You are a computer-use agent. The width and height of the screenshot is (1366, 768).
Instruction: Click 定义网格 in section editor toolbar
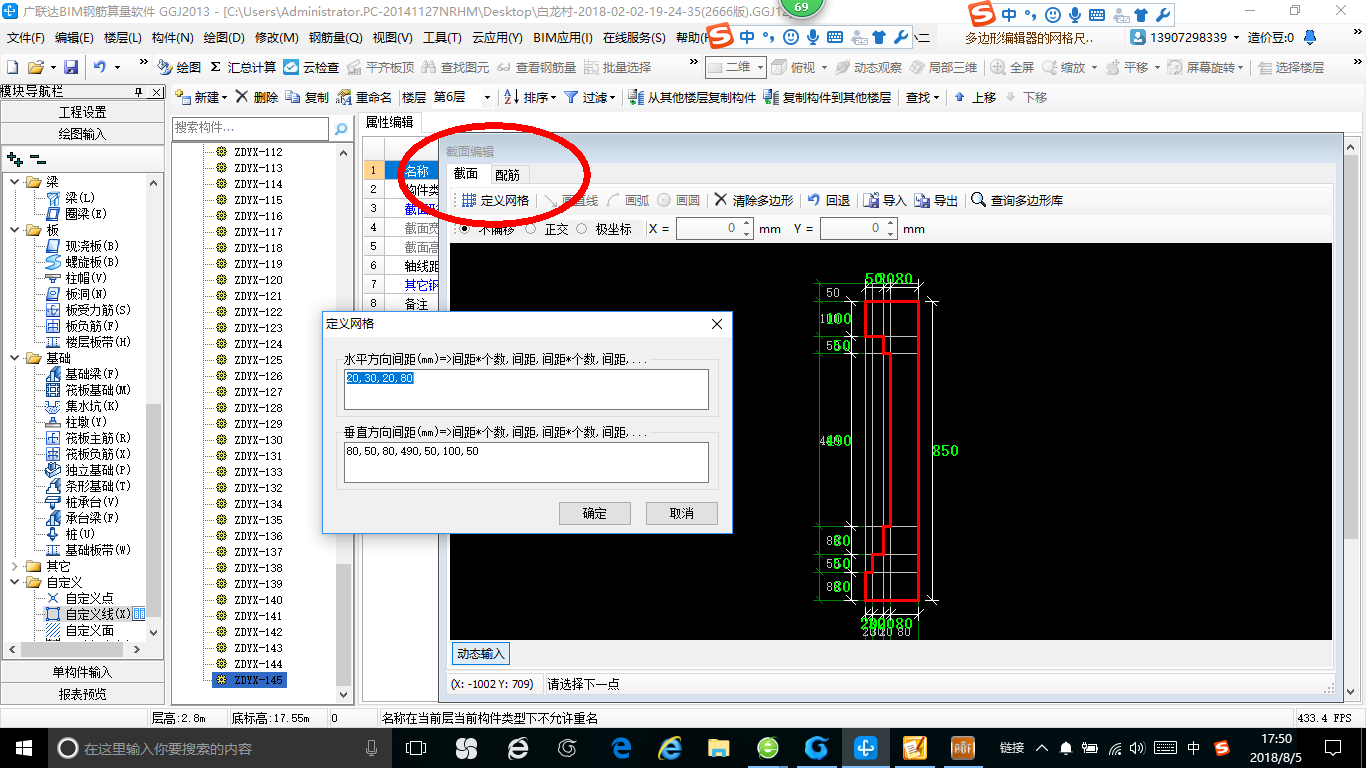point(495,200)
